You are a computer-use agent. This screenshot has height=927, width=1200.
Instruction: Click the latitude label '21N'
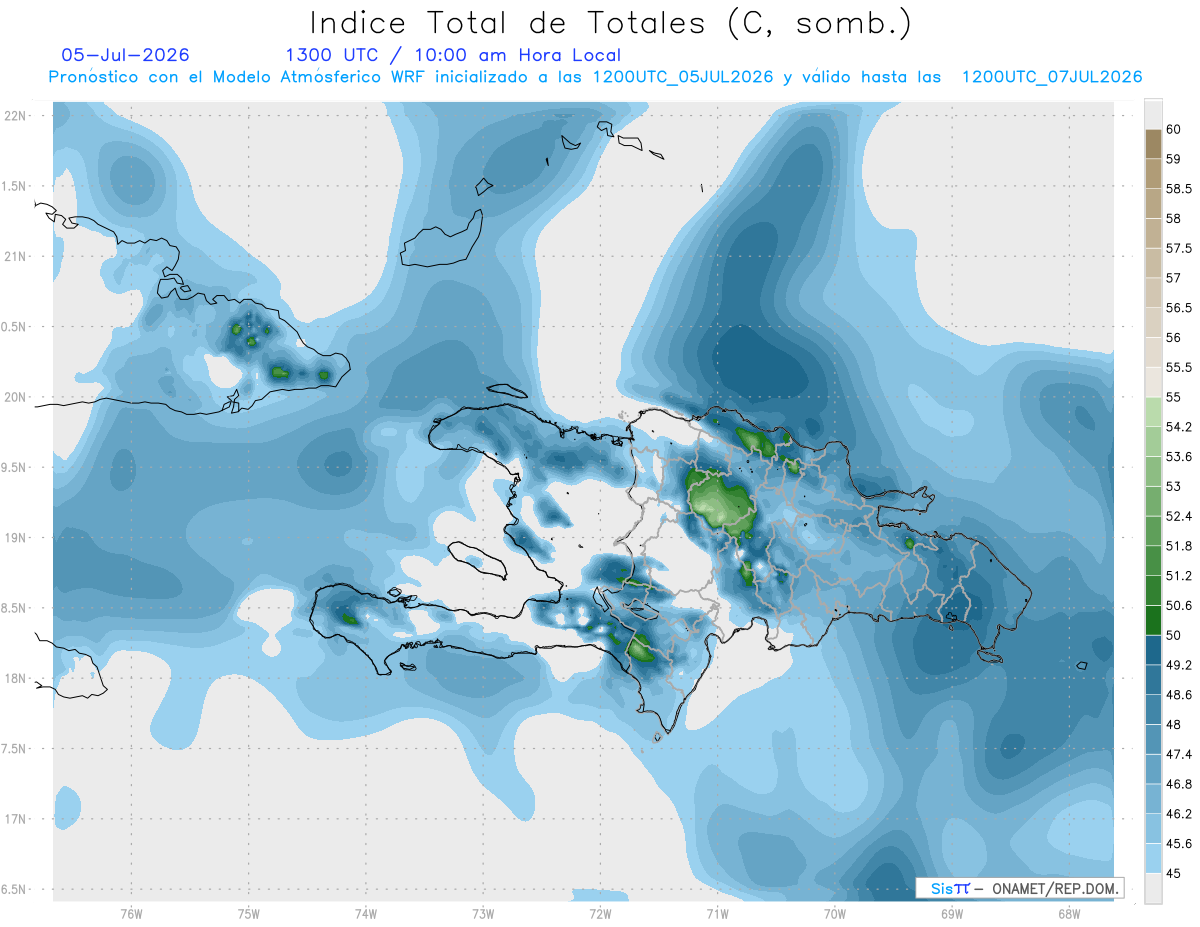point(16,257)
